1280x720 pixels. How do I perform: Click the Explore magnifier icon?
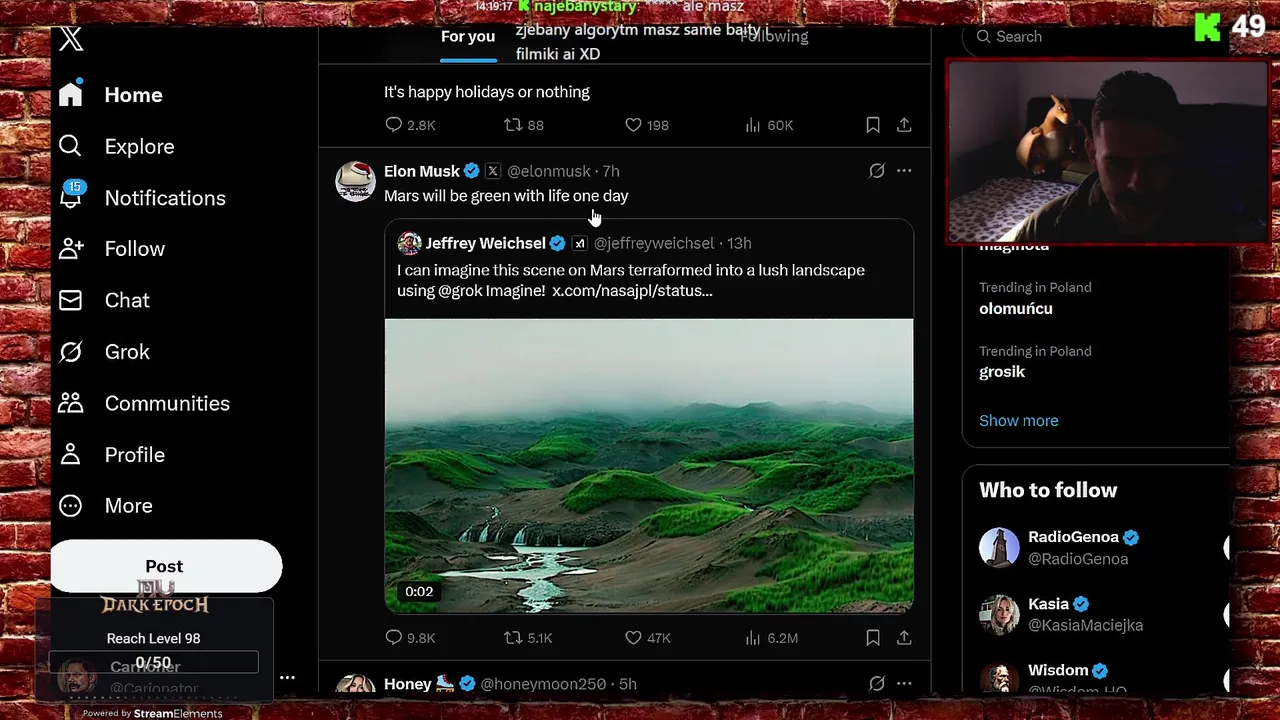click(70, 146)
